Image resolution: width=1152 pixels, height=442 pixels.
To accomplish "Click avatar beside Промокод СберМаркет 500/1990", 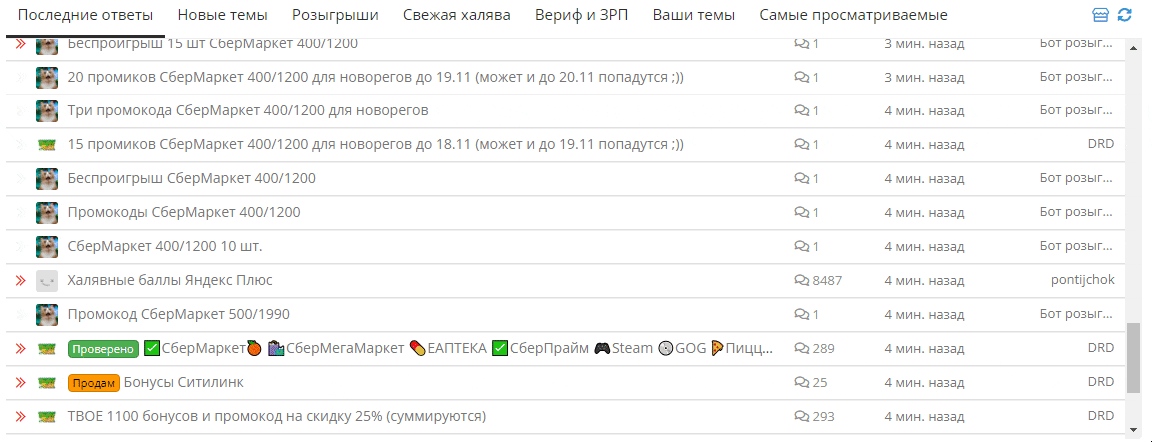I will point(47,314).
